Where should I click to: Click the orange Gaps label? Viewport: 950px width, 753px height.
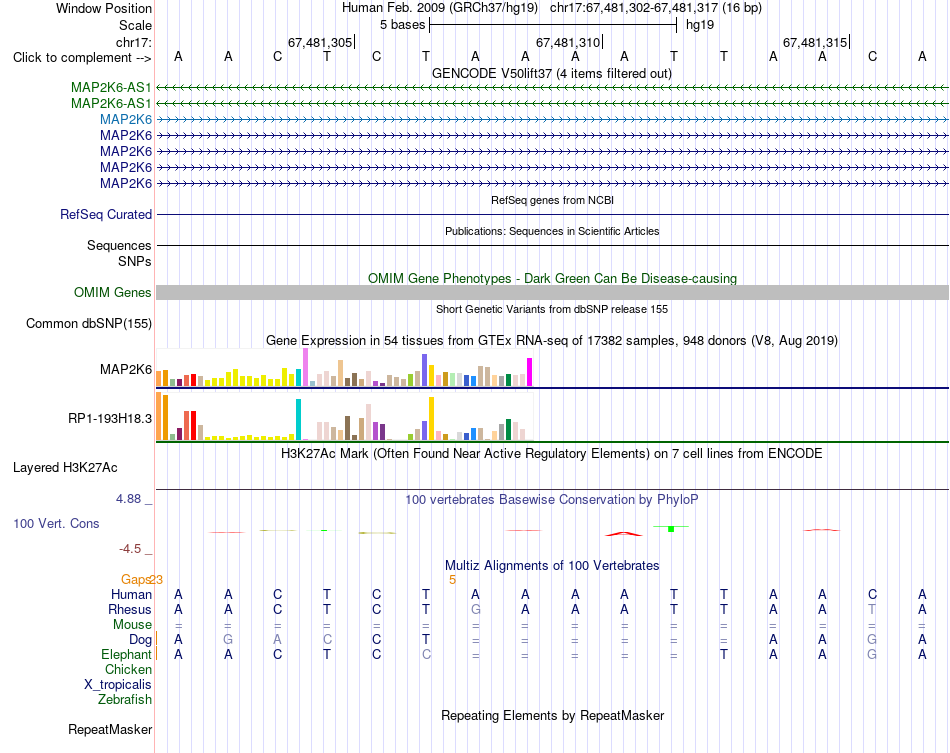[135, 580]
